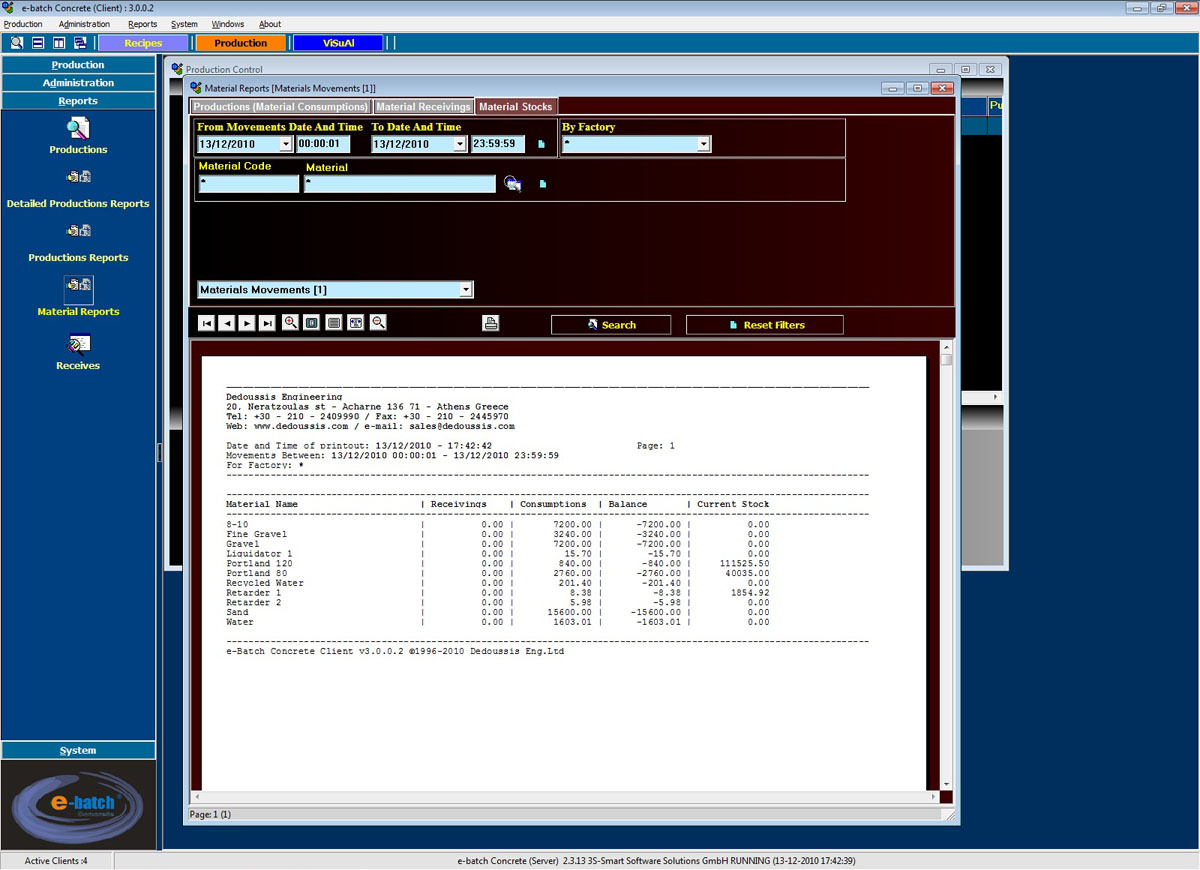
Task: Click the Liquidator 1 row in the report
Action: pos(498,554)
